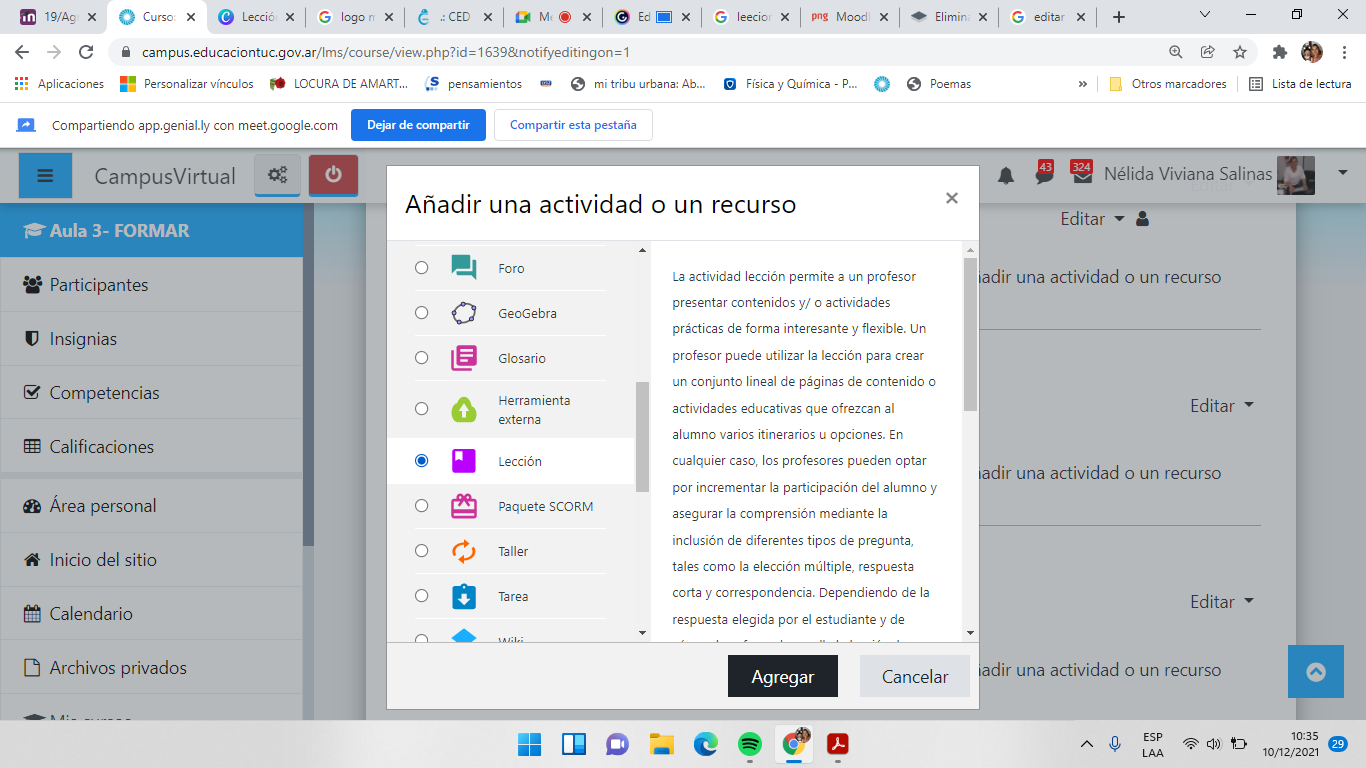Image resolution: width=1366 pixels, height=768 pixels.
Task: Select the Paquete SCORM radio button
Action: tap(421, 506)
